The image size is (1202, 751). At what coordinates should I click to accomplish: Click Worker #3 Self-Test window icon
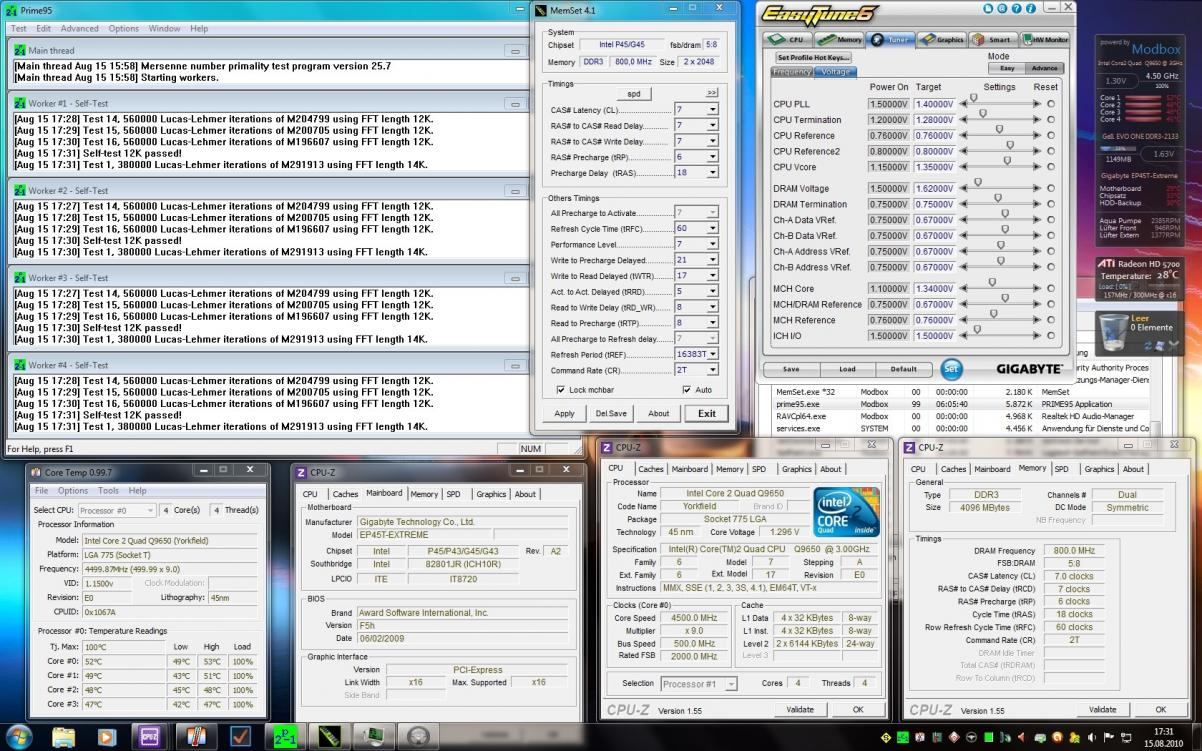pos(20,277)
